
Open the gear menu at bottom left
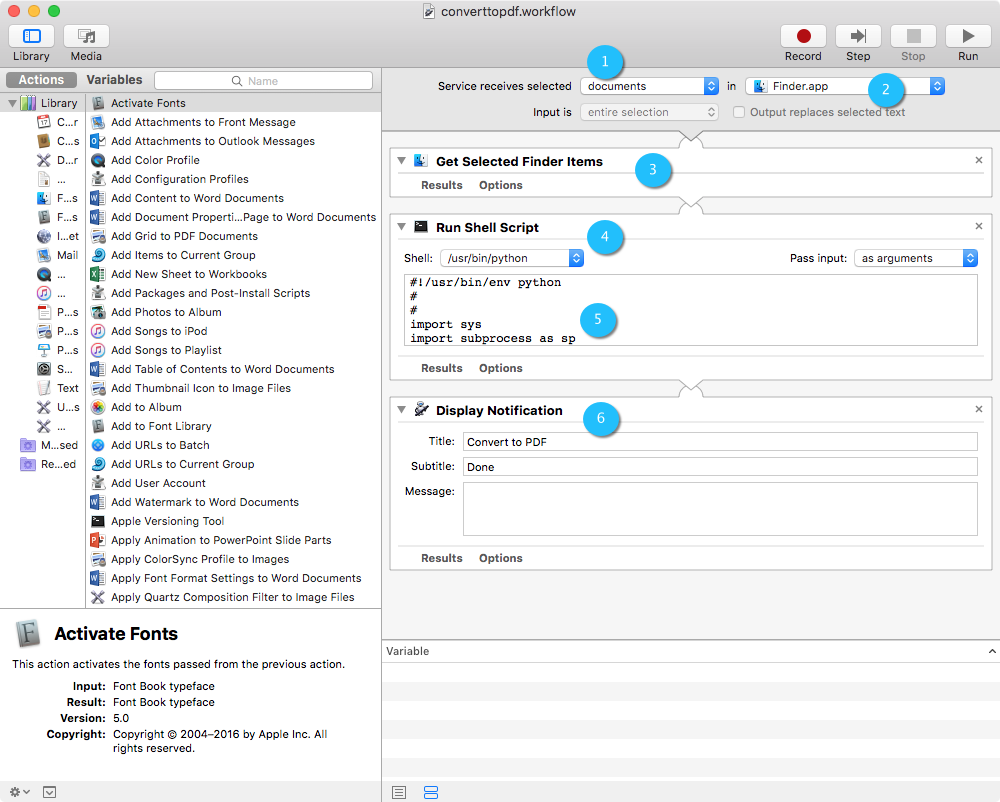(19, 792)
